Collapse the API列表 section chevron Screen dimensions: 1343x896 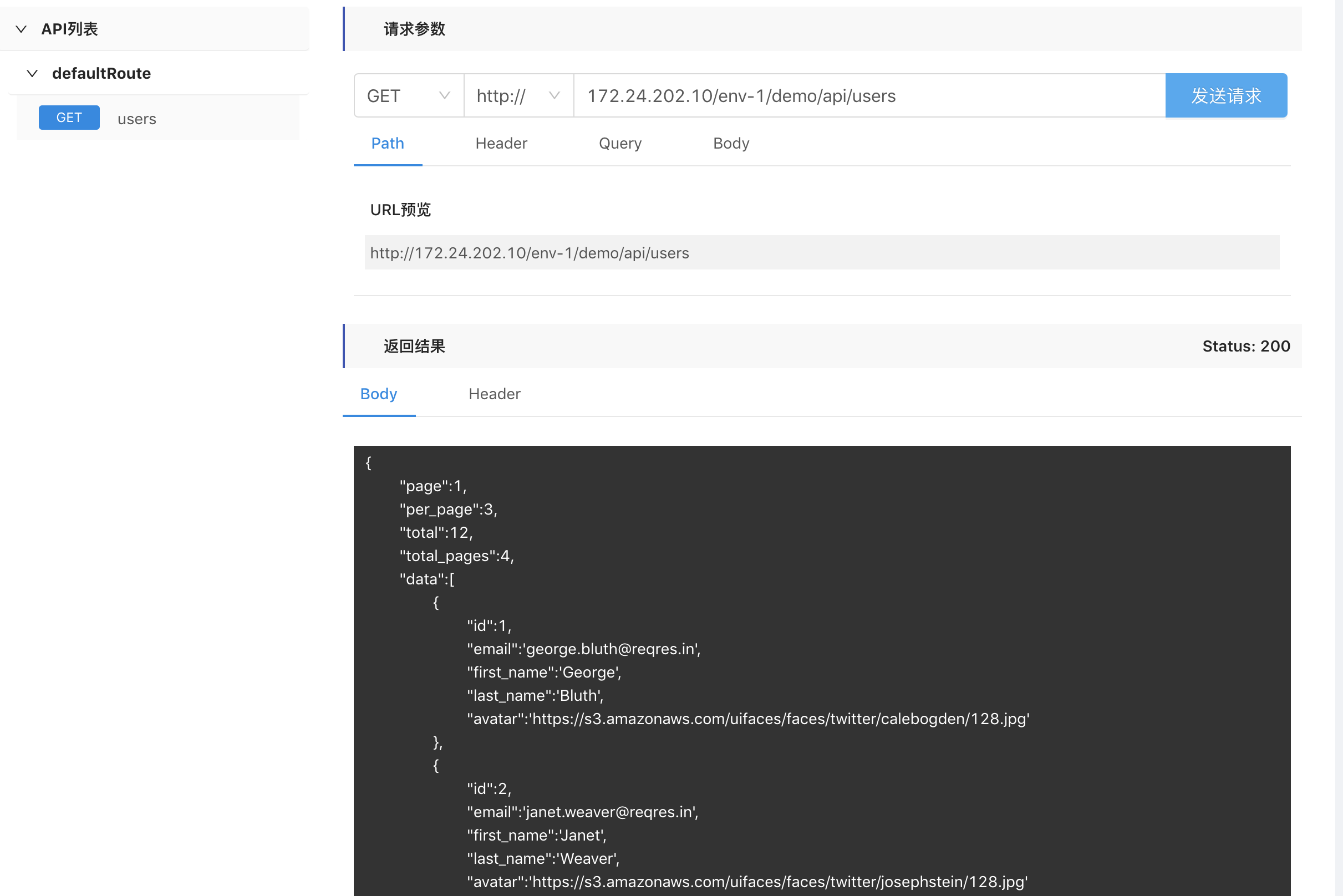click(21, 29)
